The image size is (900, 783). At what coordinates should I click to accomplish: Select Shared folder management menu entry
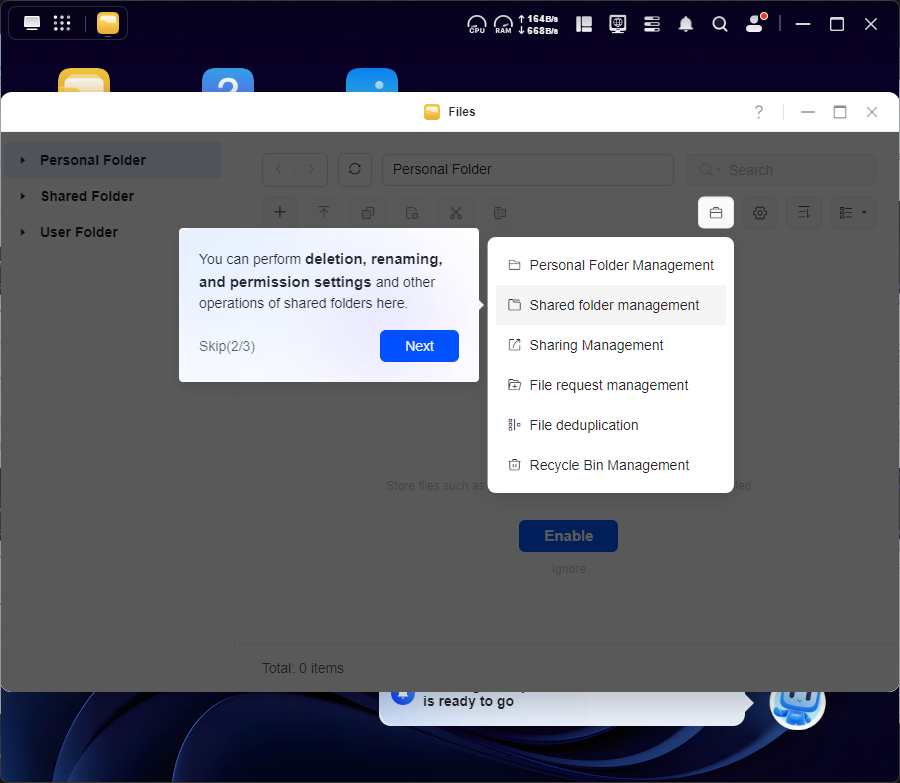point(613,305)
